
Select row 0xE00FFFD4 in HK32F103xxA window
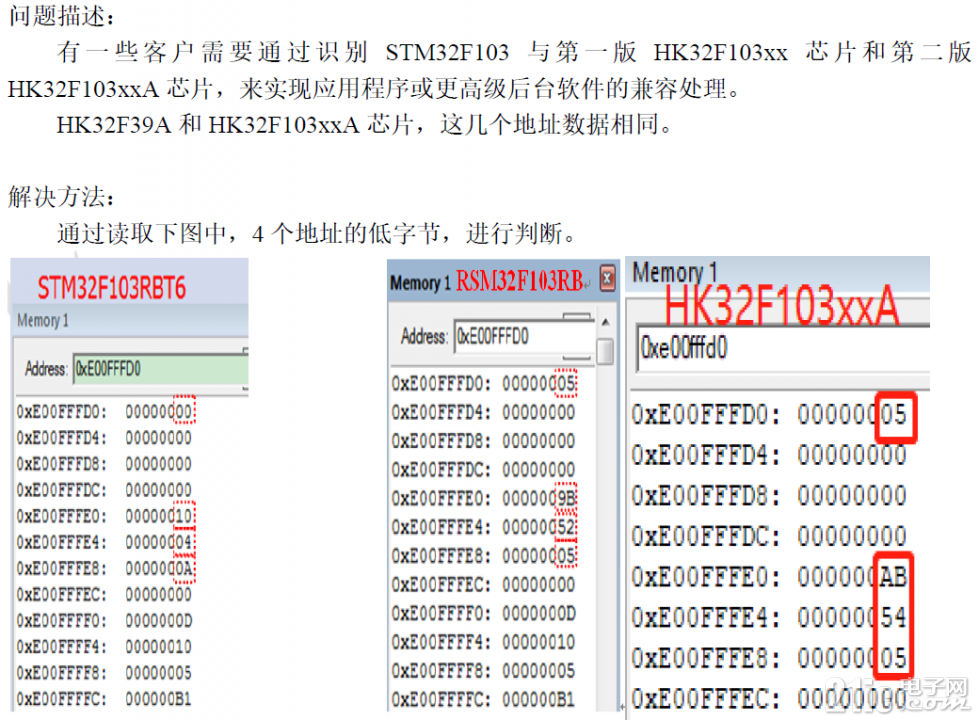(x=769, y=455)
